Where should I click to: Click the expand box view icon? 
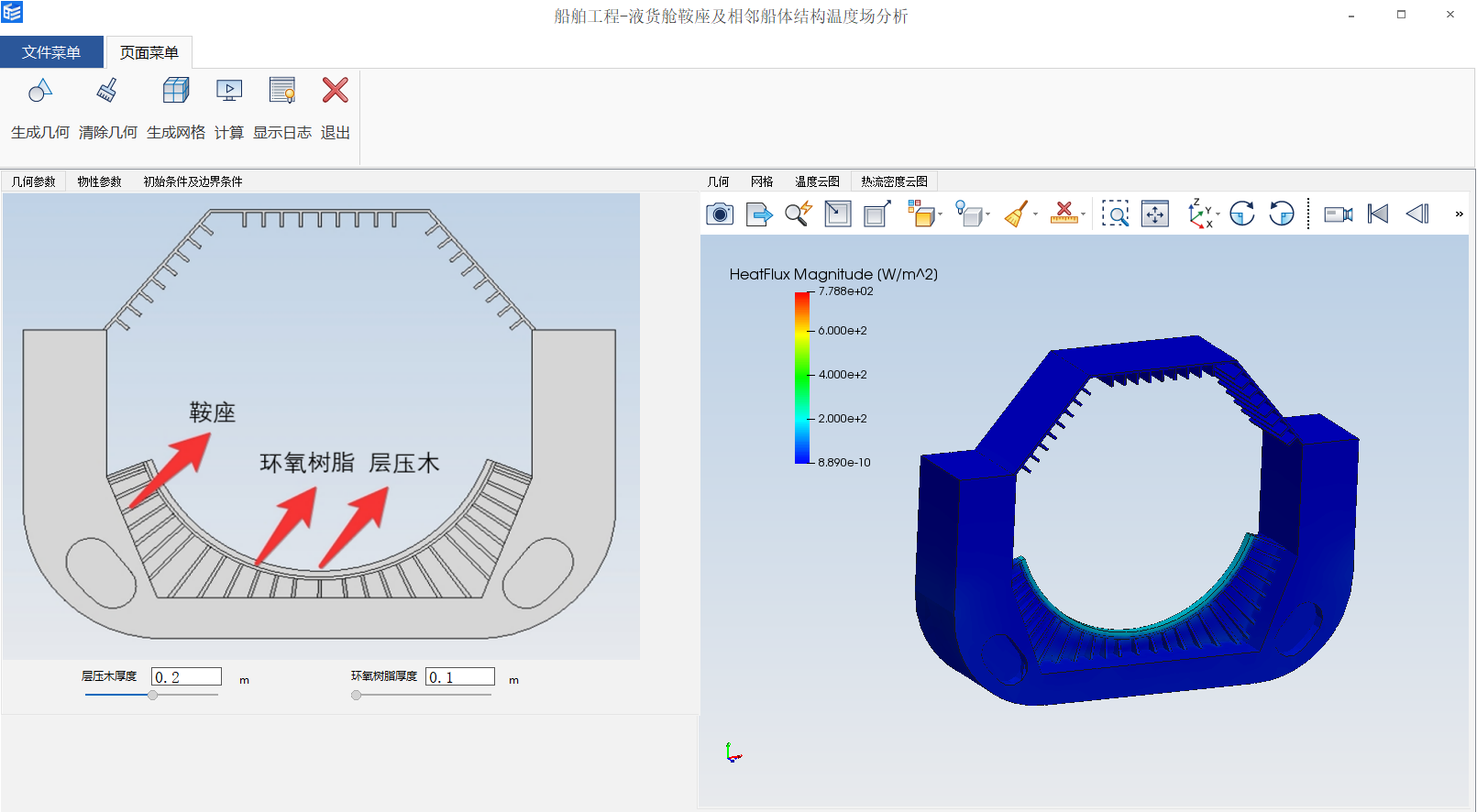tap(877, 214)
